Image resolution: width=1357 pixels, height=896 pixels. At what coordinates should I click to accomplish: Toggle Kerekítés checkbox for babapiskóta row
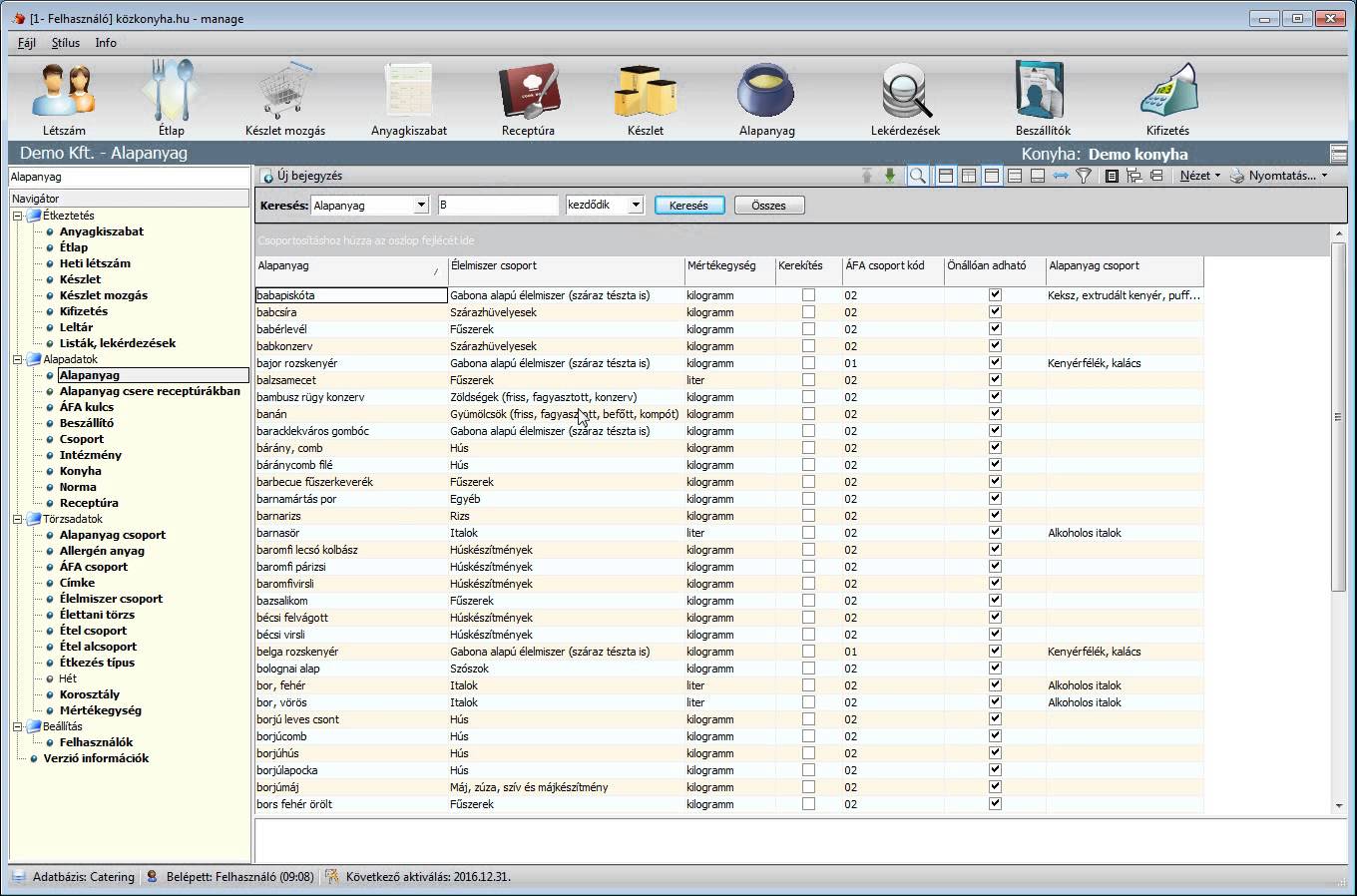click(808, 295)
